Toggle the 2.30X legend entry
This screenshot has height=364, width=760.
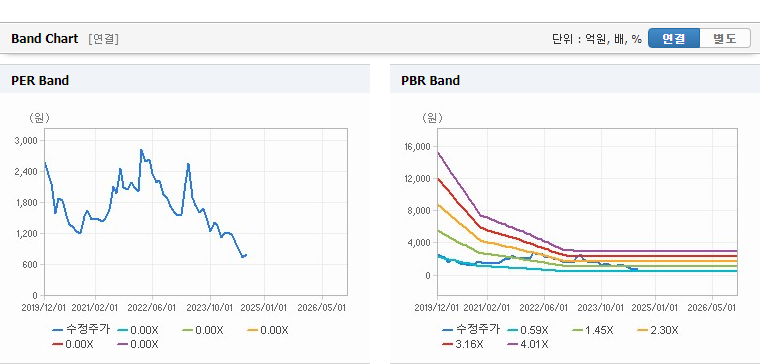(x=657, y=331)
